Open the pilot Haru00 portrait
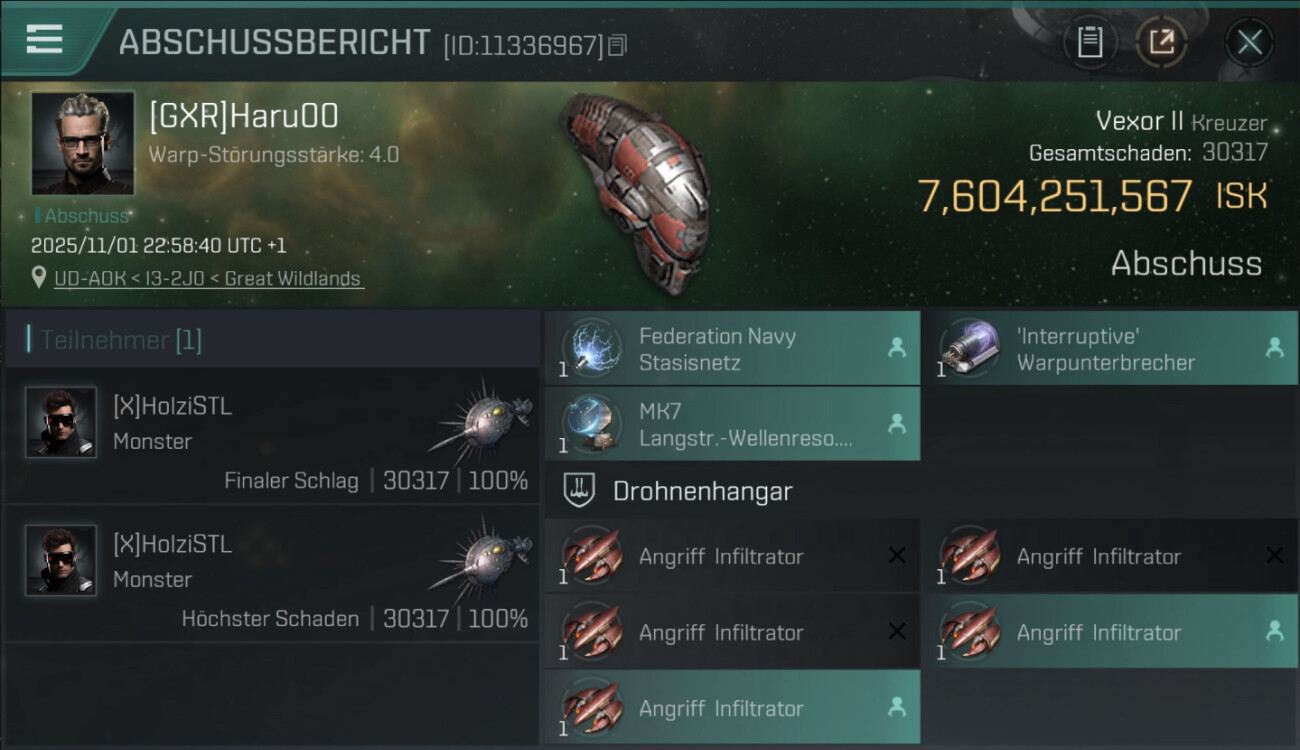Screen dimensions: 1300x750 click(x=82, y=142)
